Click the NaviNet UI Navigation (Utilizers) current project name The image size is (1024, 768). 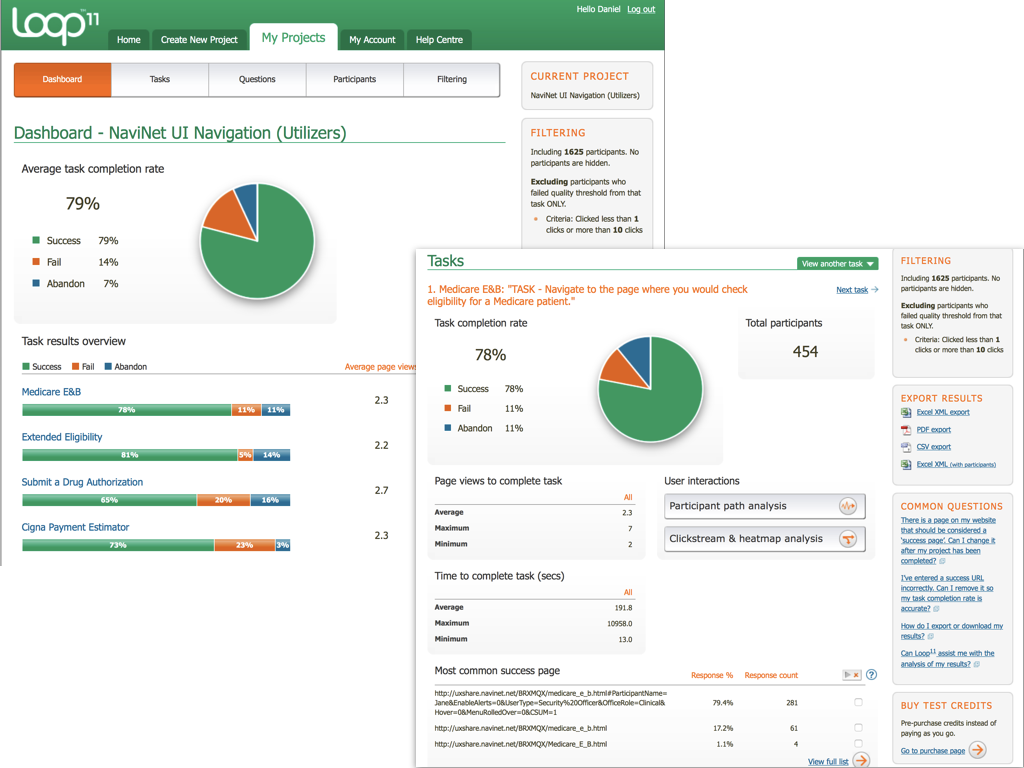pyautogui.click(x=584, y=95)
